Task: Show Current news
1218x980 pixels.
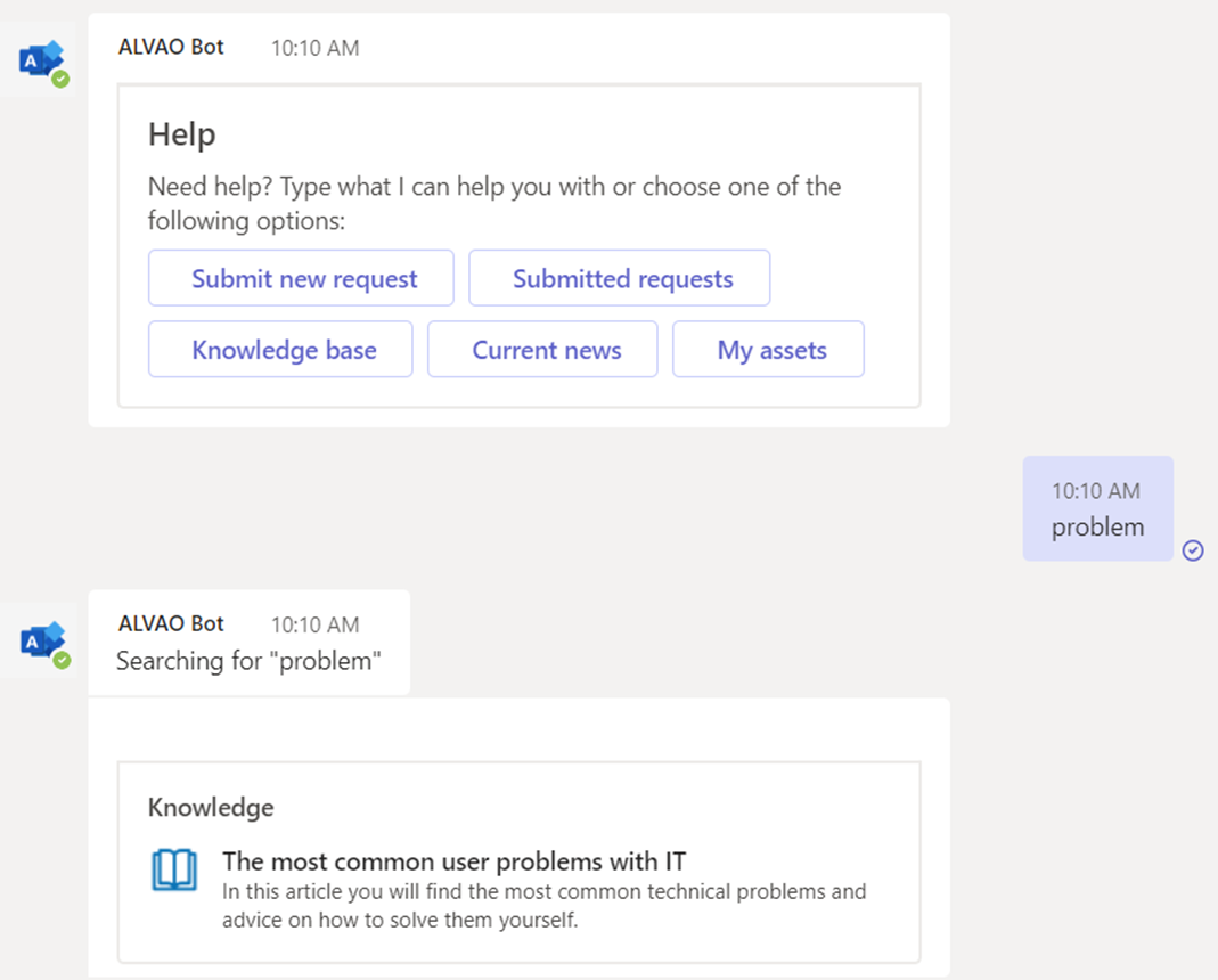Action: point(542,349)
